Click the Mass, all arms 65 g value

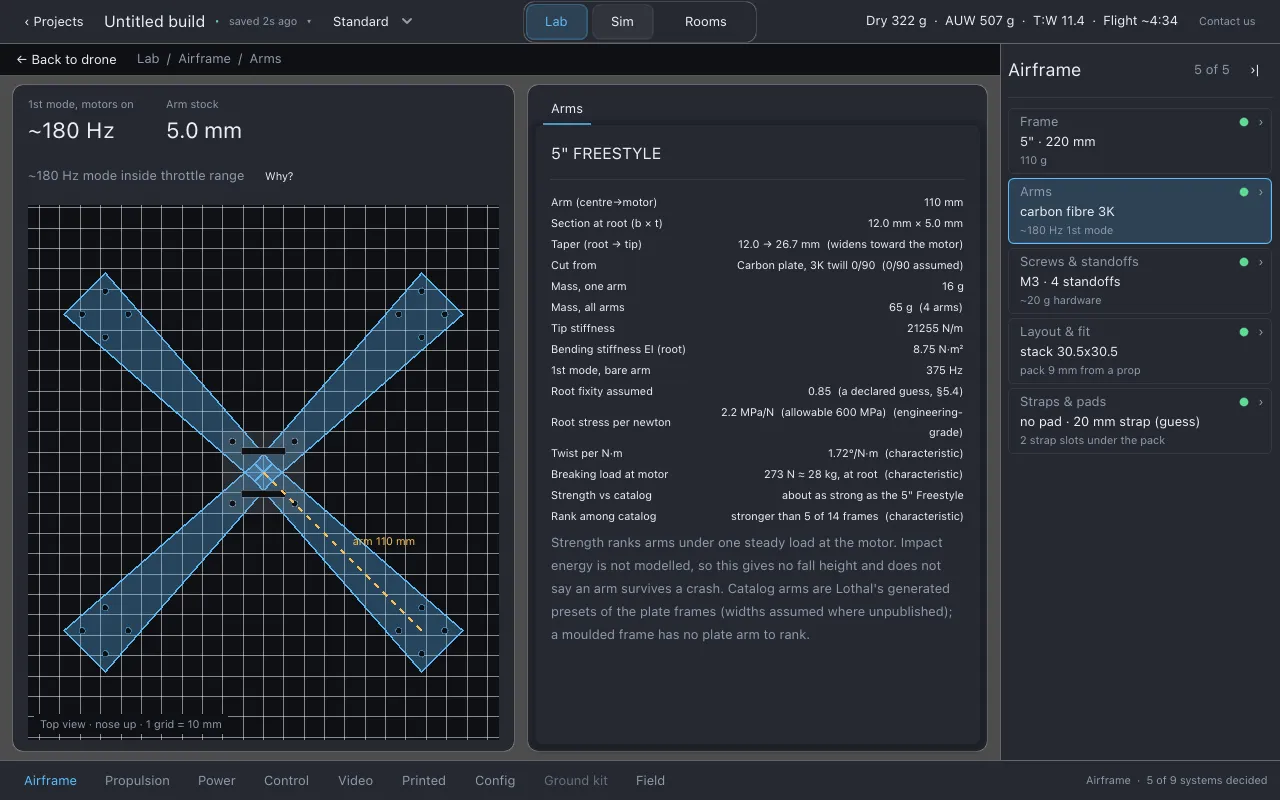coord(926,307)
